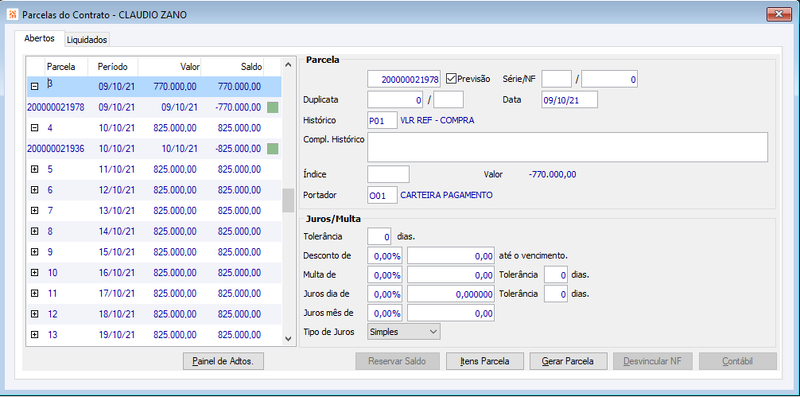800x397 pixels.
Task: Click the list scroll up arrow
Action: 288,65
